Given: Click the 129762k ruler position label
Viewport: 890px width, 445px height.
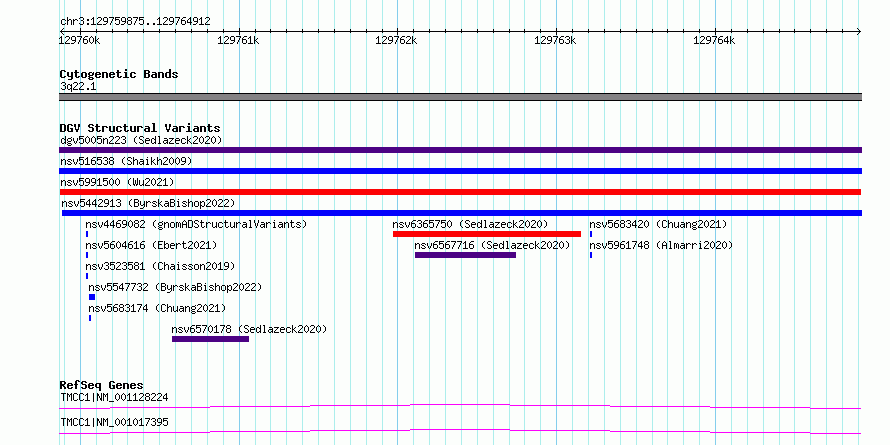Looking at the screenshot, I should 397,40.
